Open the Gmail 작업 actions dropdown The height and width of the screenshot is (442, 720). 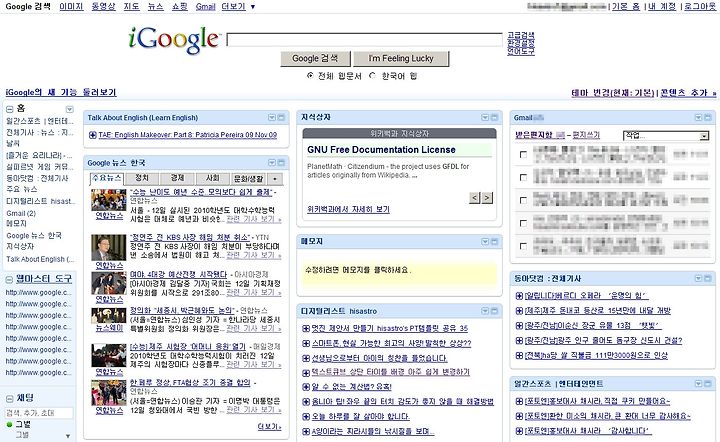[x=665, y=136]
